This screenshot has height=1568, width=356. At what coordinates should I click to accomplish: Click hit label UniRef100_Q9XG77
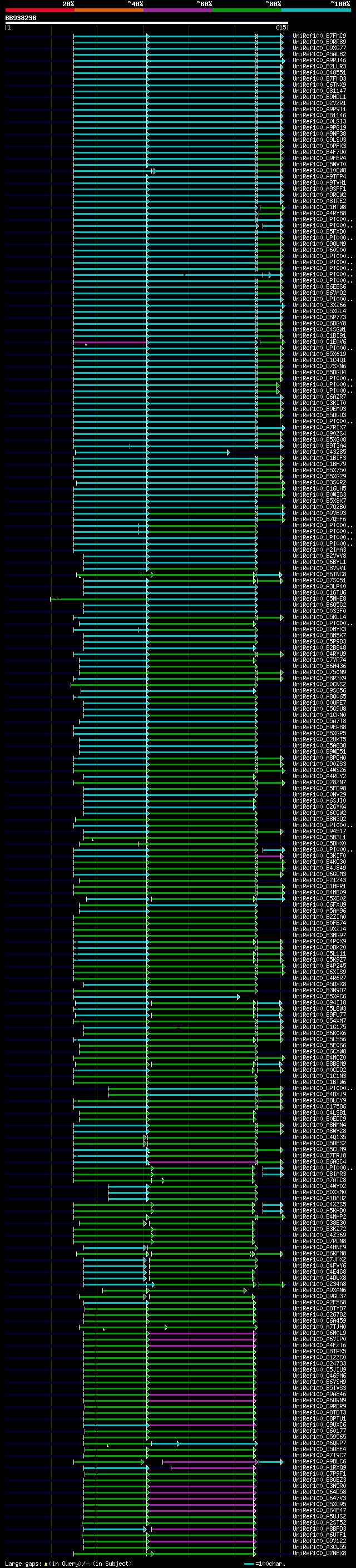coord(319,48)
